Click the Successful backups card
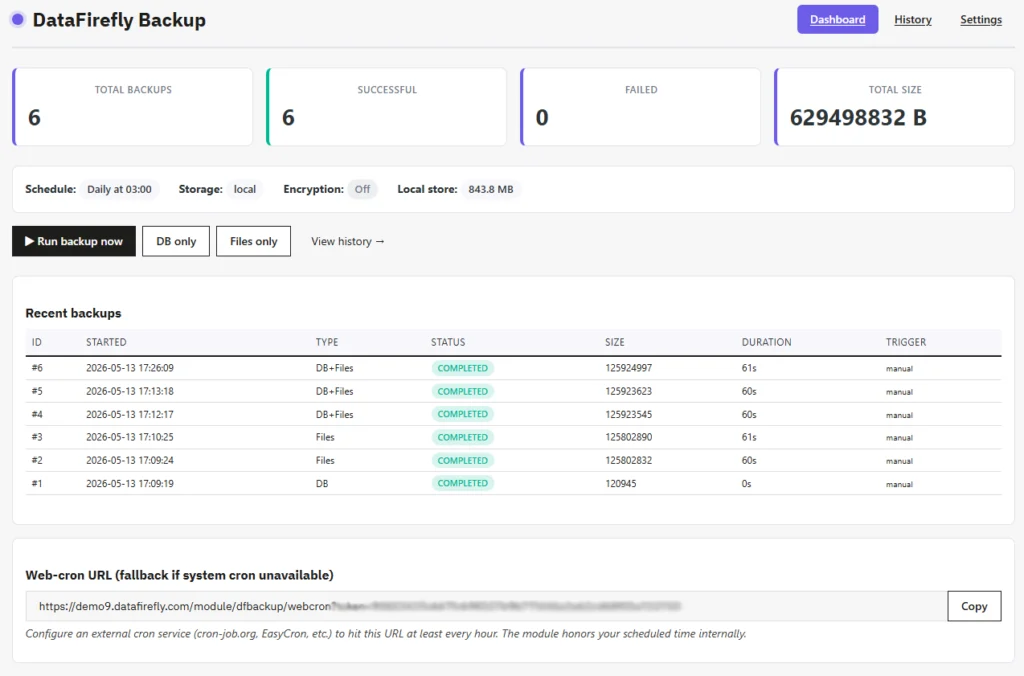This screenshot has width=1024, height=676. click(x=387, y=107)
